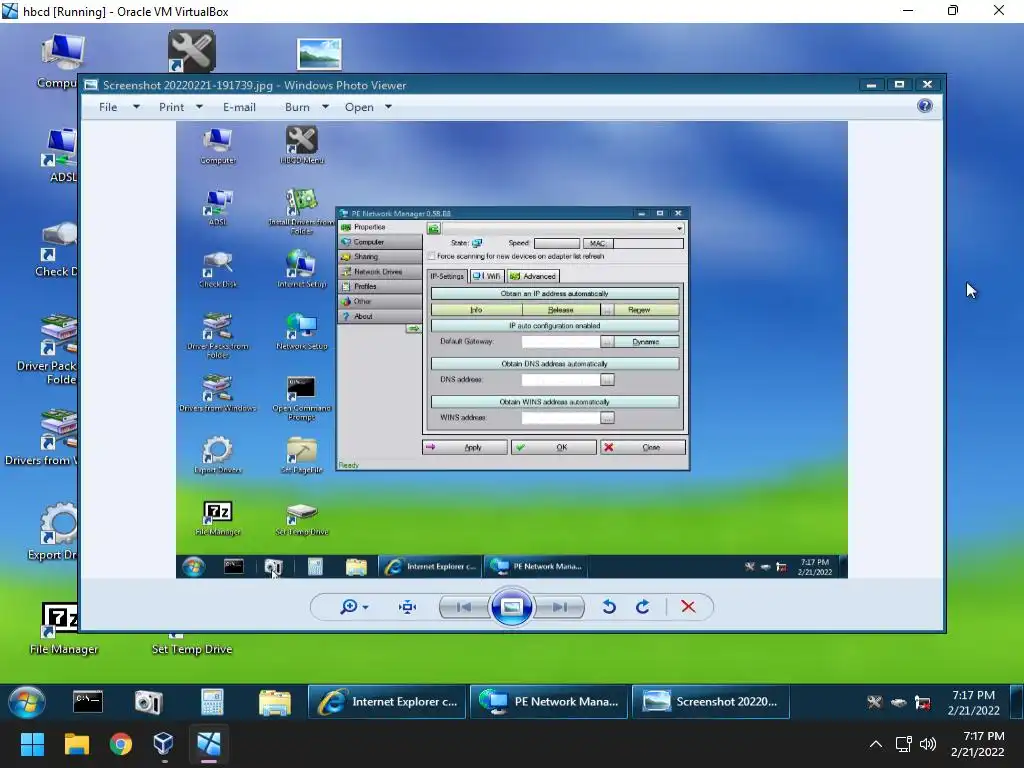Select the 7z File Manager desktop icon
Screen dimensions: 1024x768
(61, 628)
